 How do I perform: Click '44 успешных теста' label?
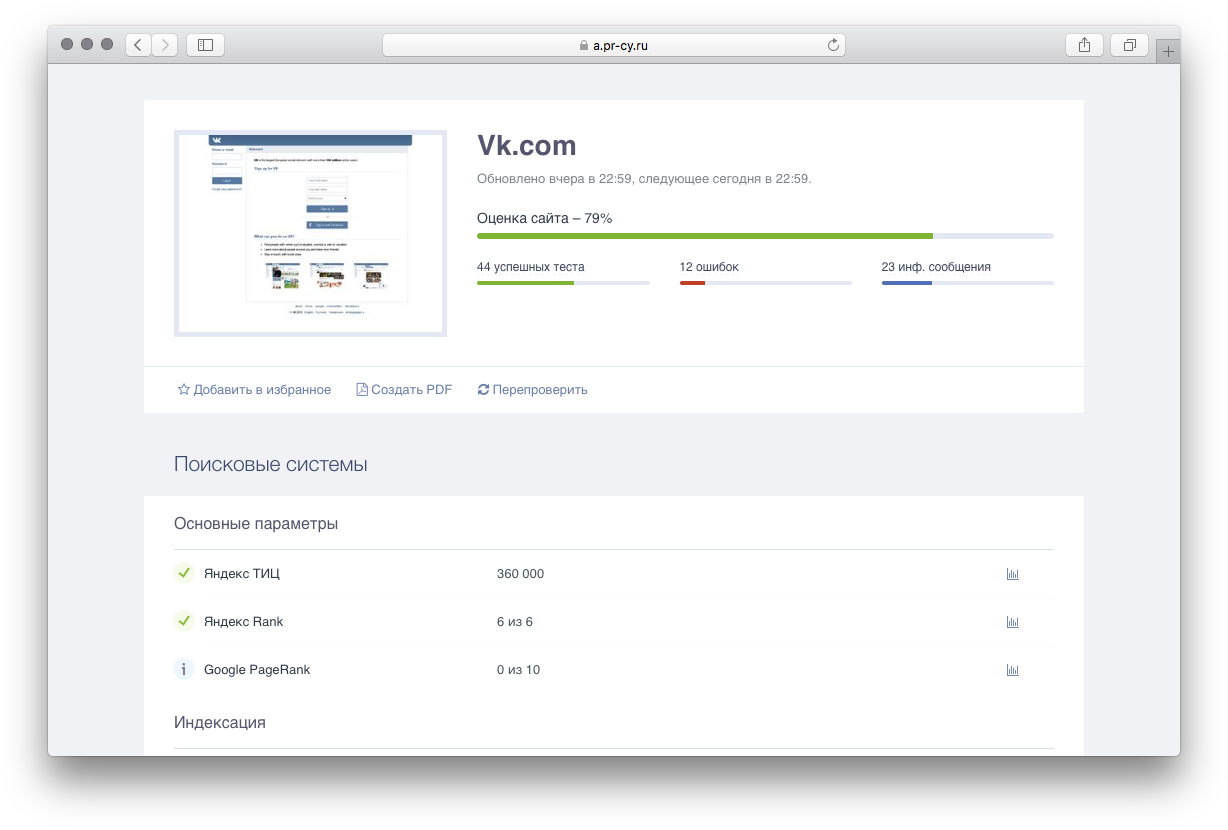point(531,267)
